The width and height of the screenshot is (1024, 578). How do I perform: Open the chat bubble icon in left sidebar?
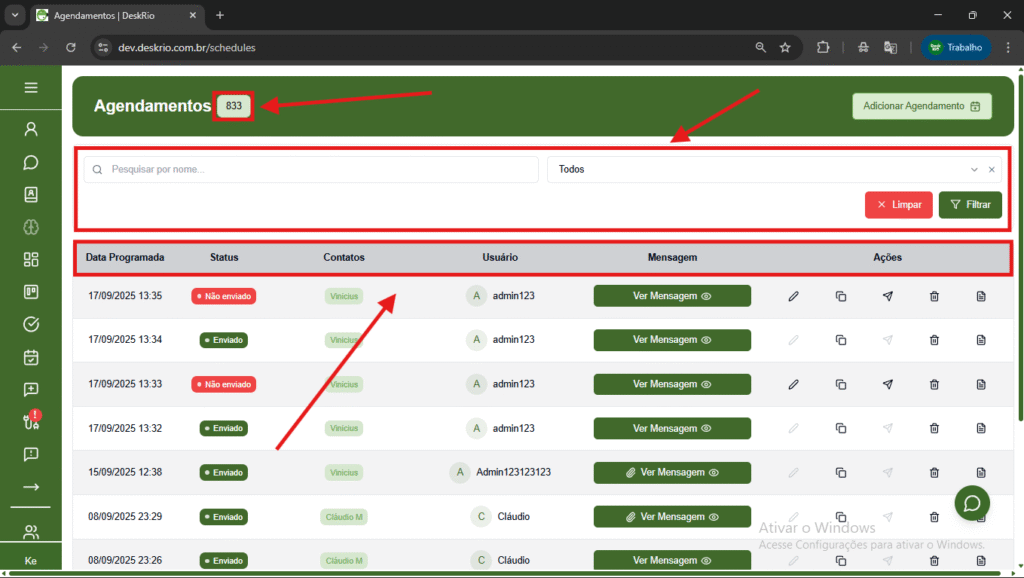(31, 162)
